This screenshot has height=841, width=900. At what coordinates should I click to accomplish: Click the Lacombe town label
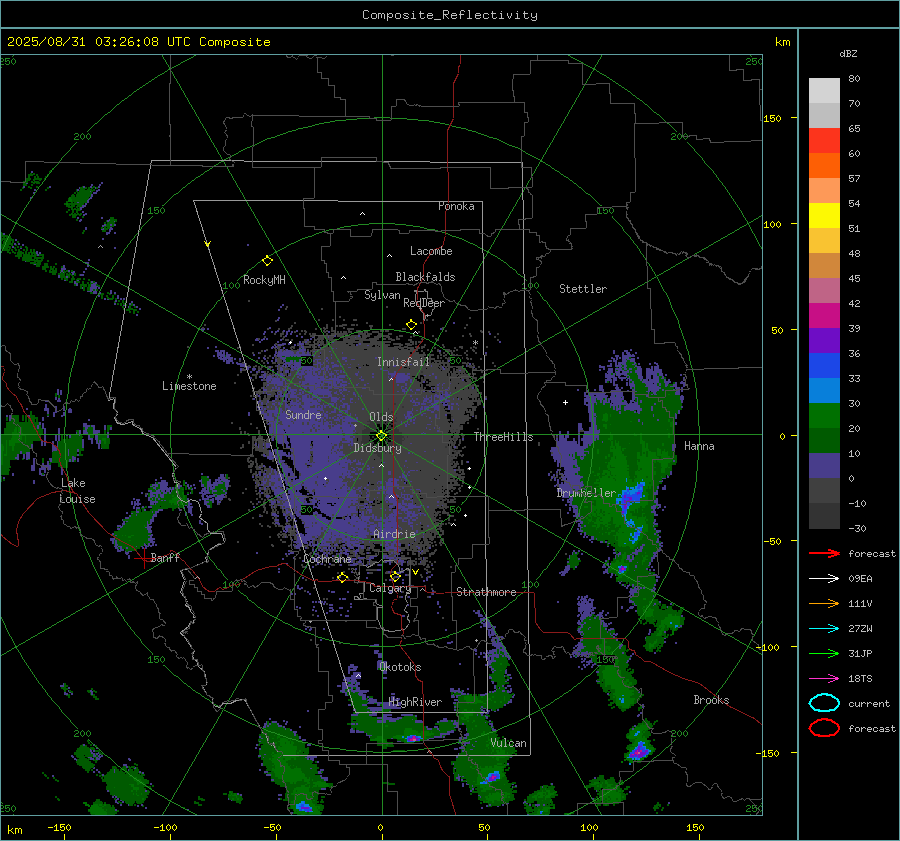click(431, 251)
